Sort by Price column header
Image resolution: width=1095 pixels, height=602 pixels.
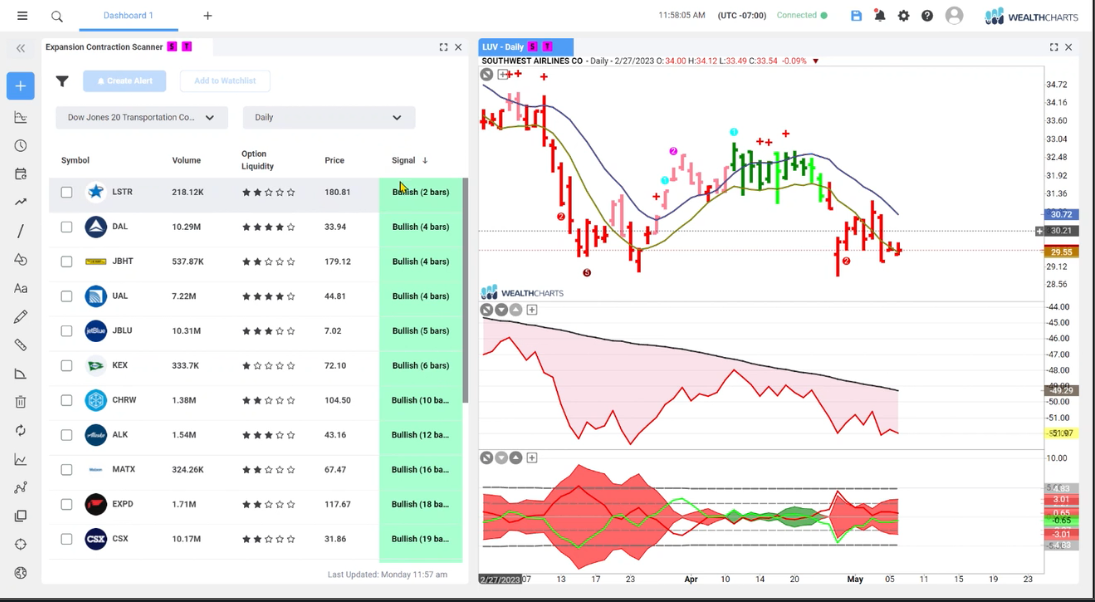335,161
